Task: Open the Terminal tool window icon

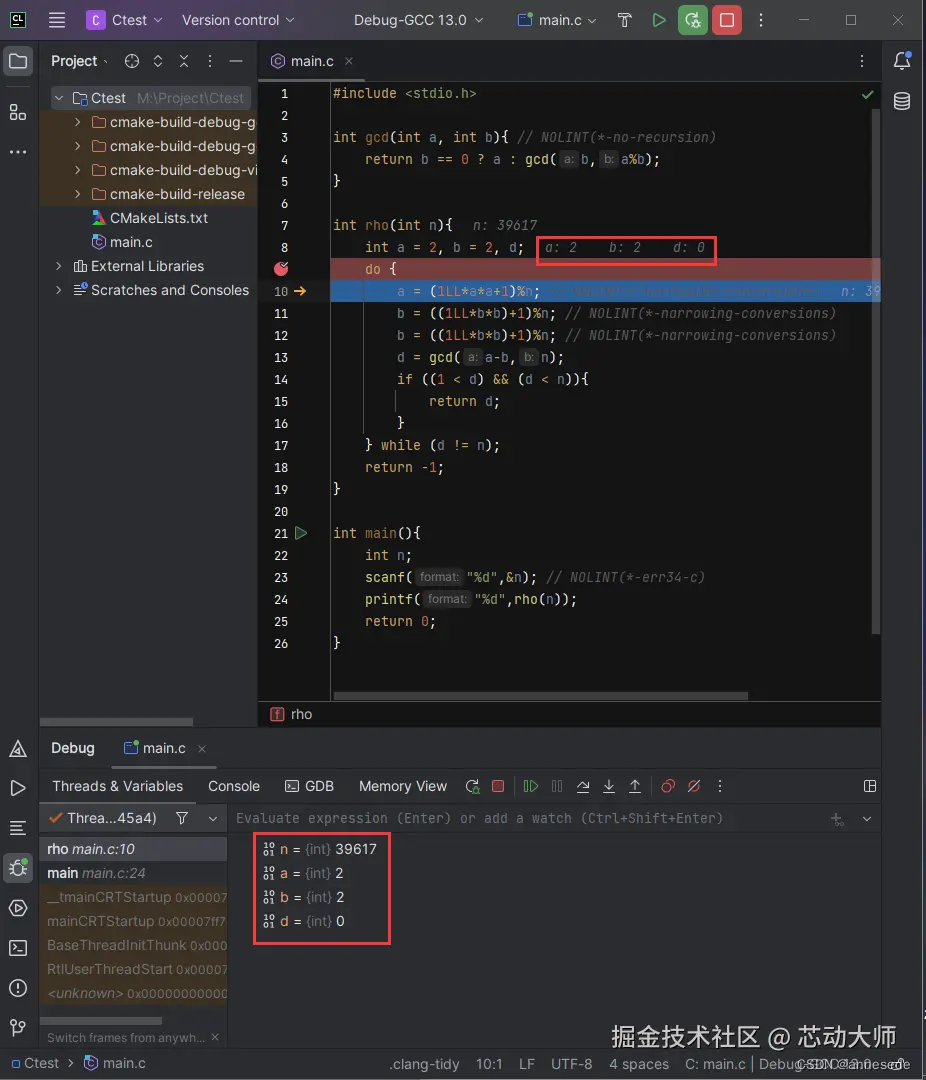Action: pos(18,948)
